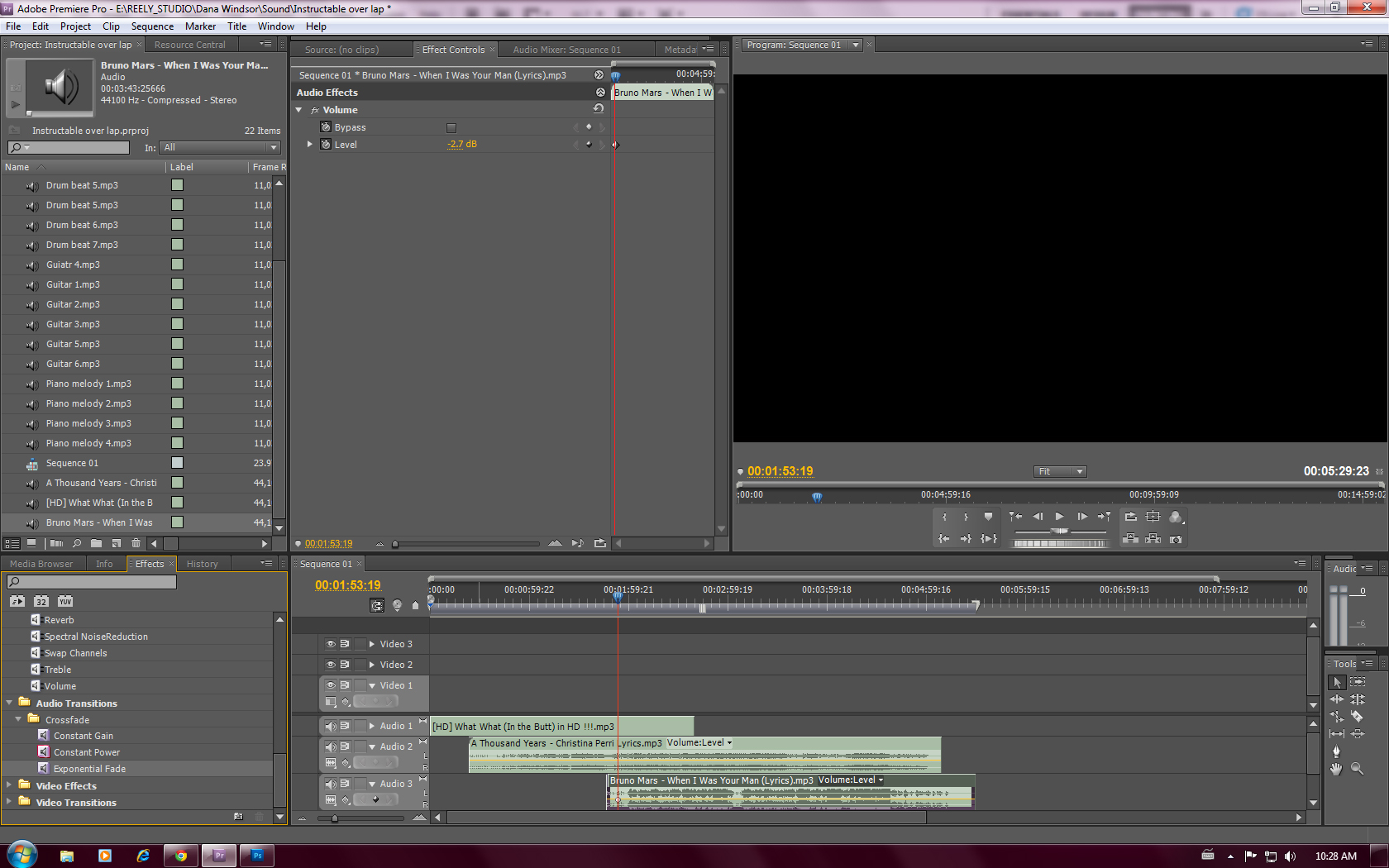Select the Selection tool in Tools panel
Viewport: 1389px width, 868px height.
(1337, 683)
